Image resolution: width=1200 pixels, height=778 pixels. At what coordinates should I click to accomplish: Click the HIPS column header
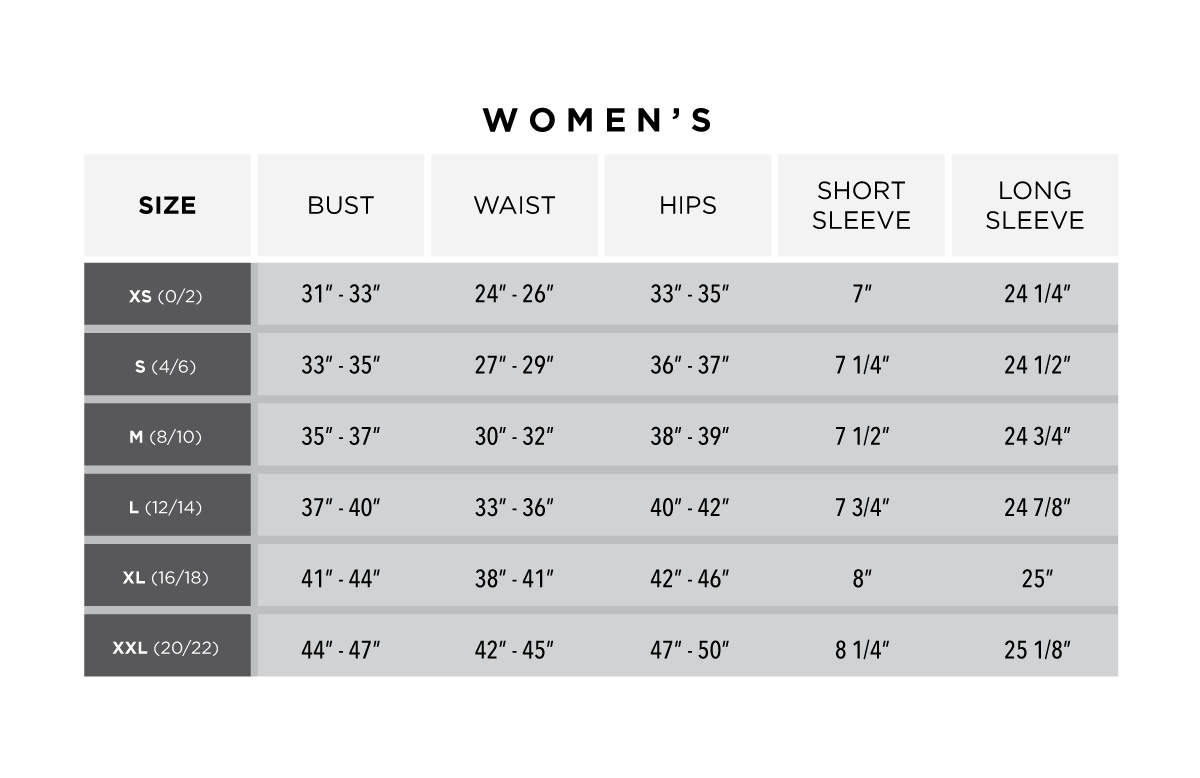pos(688,205)
